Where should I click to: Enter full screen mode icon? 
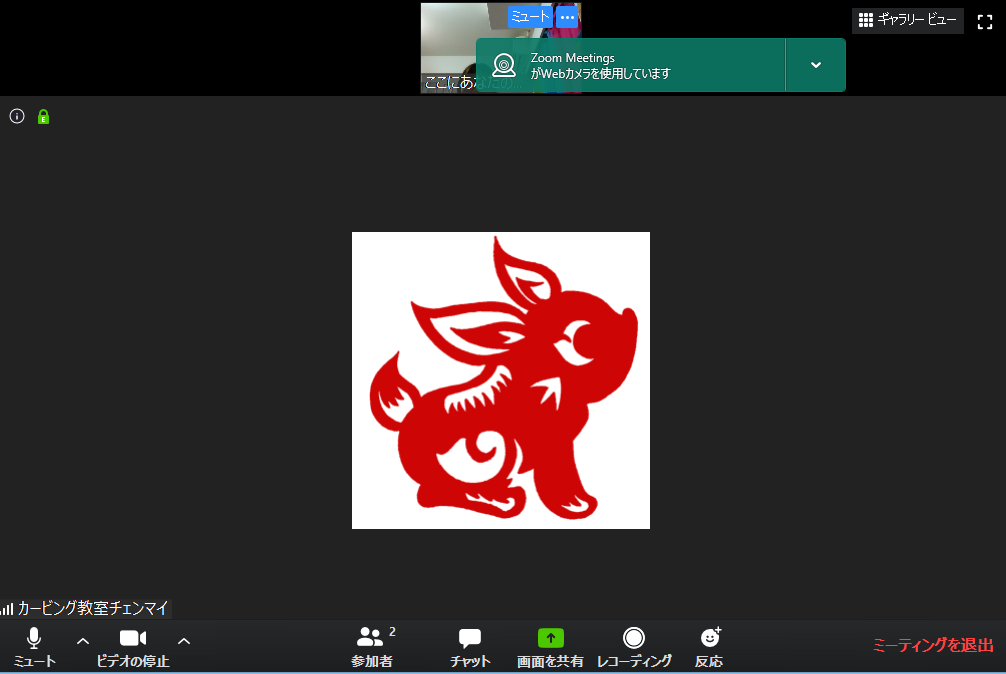pos(985,22)
